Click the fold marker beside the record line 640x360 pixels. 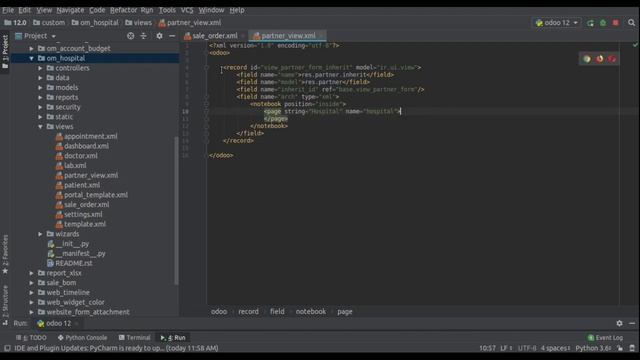point(207,67)
